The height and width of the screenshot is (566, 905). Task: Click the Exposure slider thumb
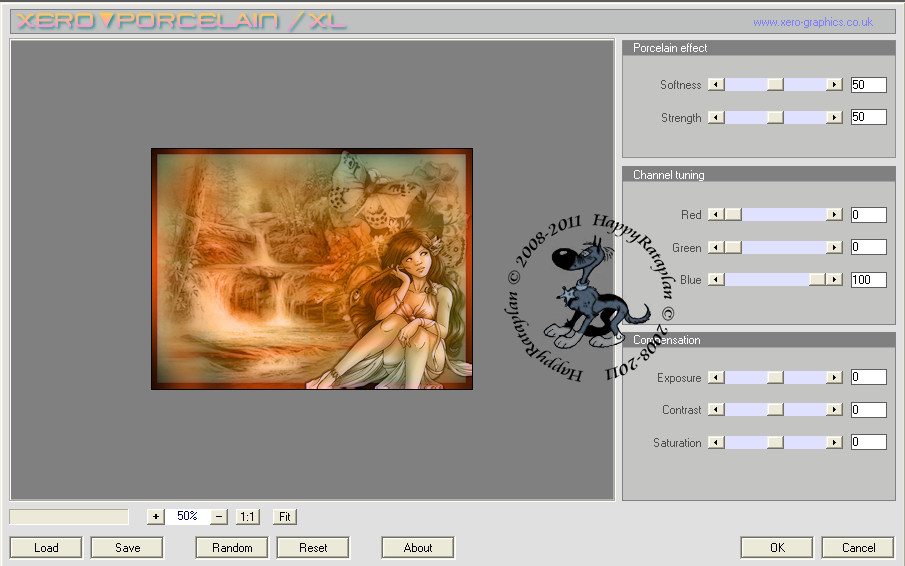(x=775, y=377)
